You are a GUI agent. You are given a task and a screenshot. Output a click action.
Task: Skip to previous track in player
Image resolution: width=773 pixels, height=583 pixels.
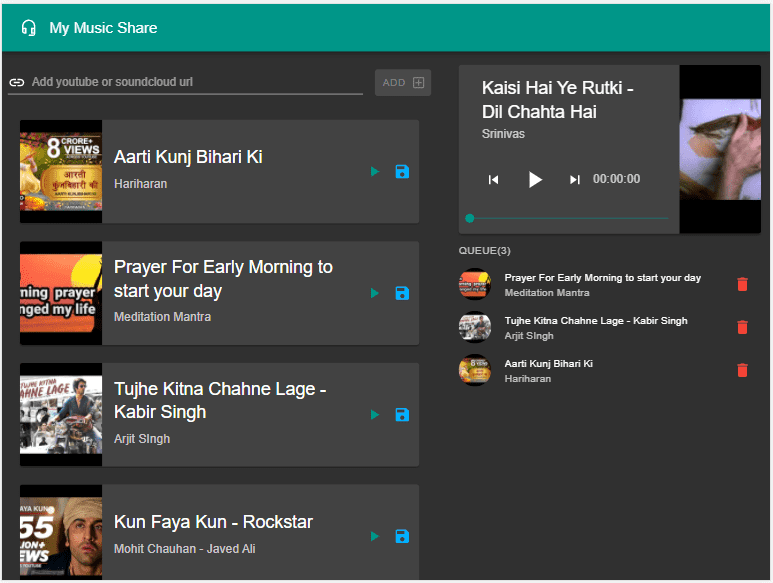coord(493,179)
